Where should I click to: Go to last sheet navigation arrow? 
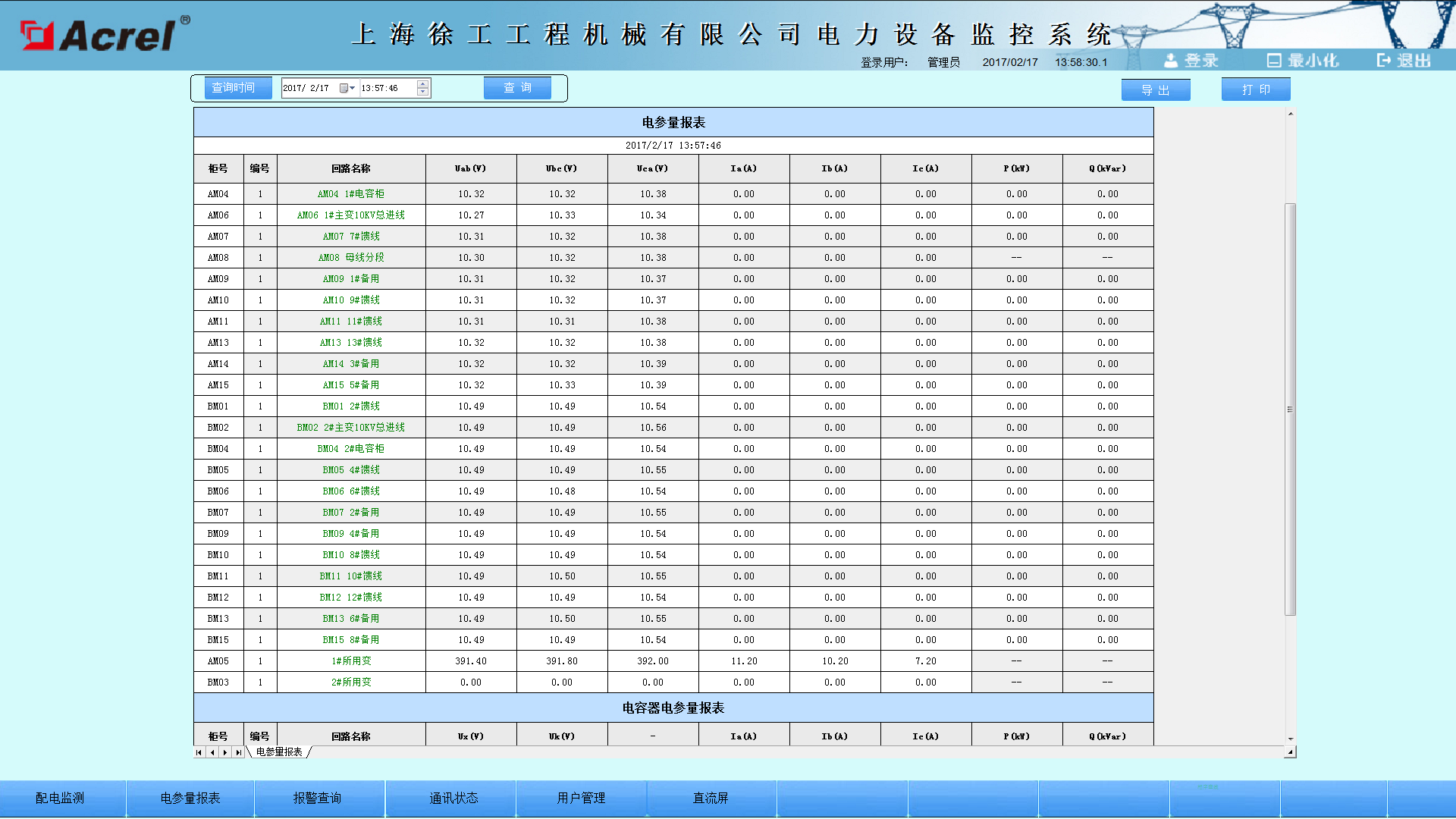pos(238,752)
